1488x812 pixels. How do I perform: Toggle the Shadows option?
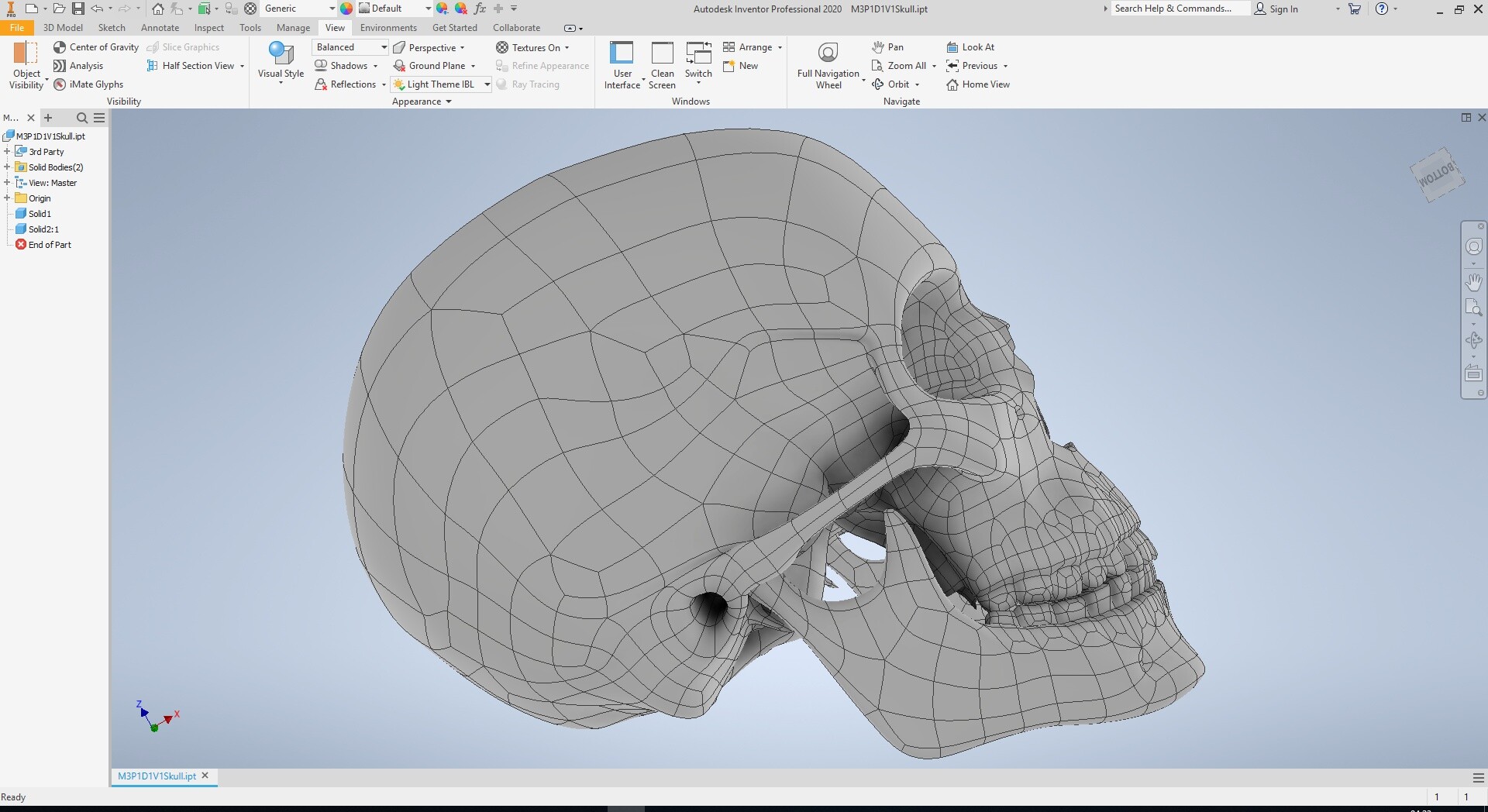click(x=341, y=66)
